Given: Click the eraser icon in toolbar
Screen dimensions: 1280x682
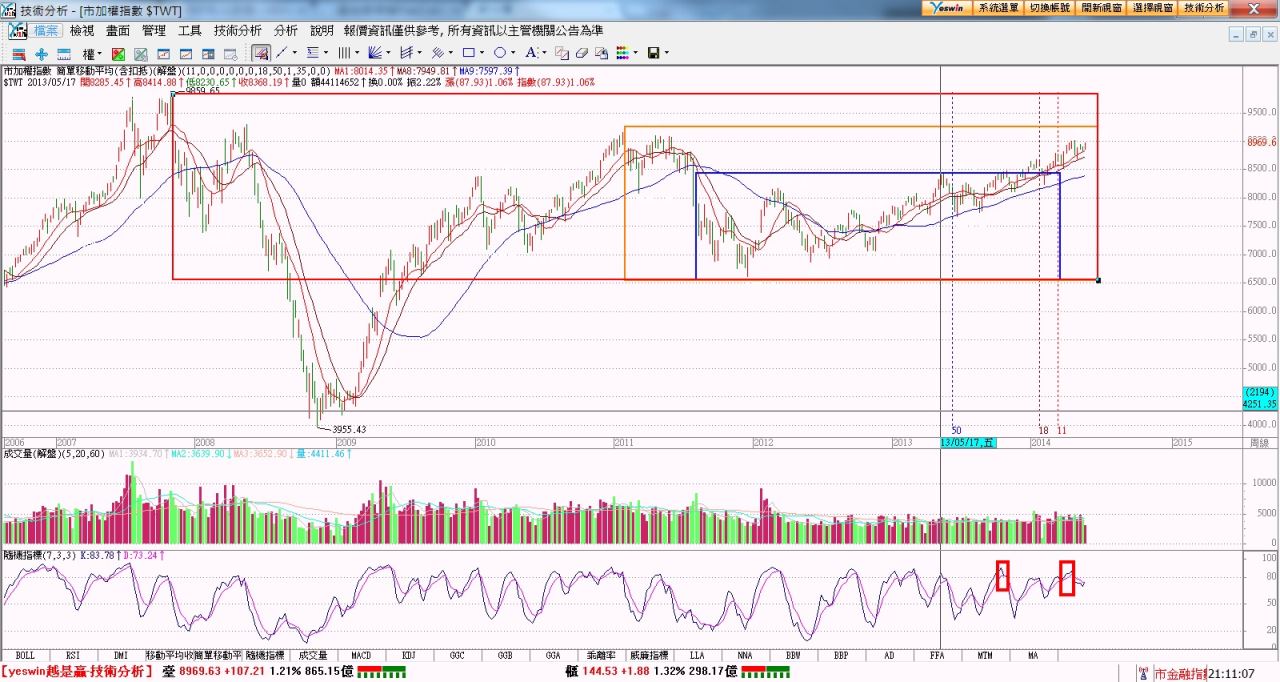Looking at the screenshot, I should [x=581, y=53].
